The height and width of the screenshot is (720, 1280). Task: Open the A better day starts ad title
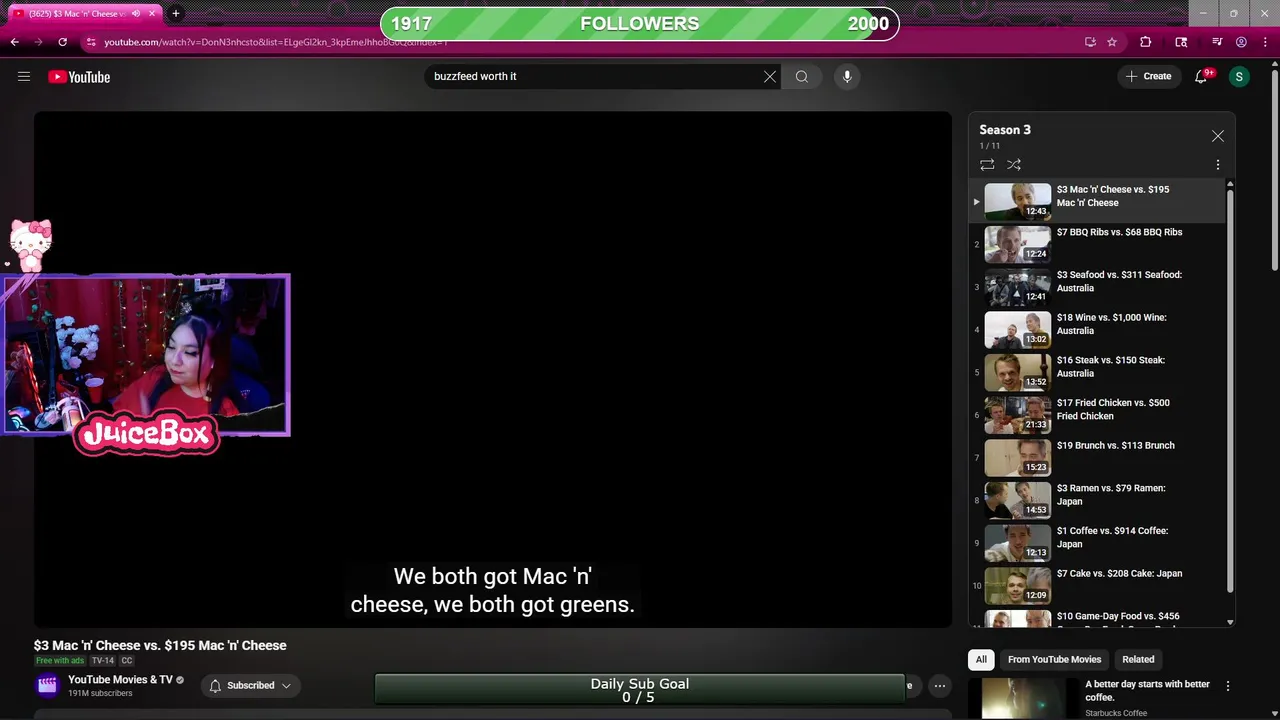[x=1147, y=690]
